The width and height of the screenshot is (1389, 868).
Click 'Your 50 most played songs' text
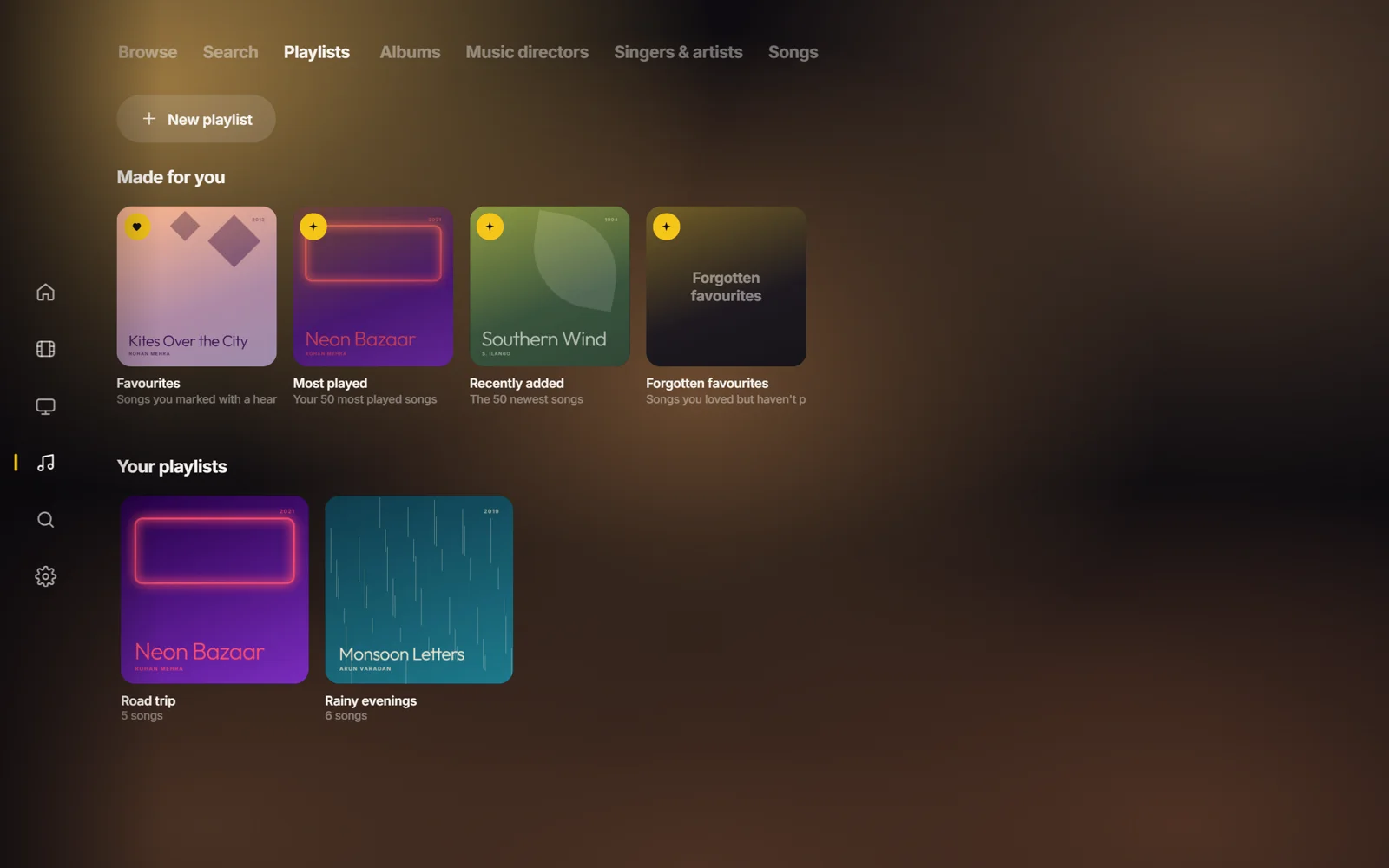tap(365, 399)
